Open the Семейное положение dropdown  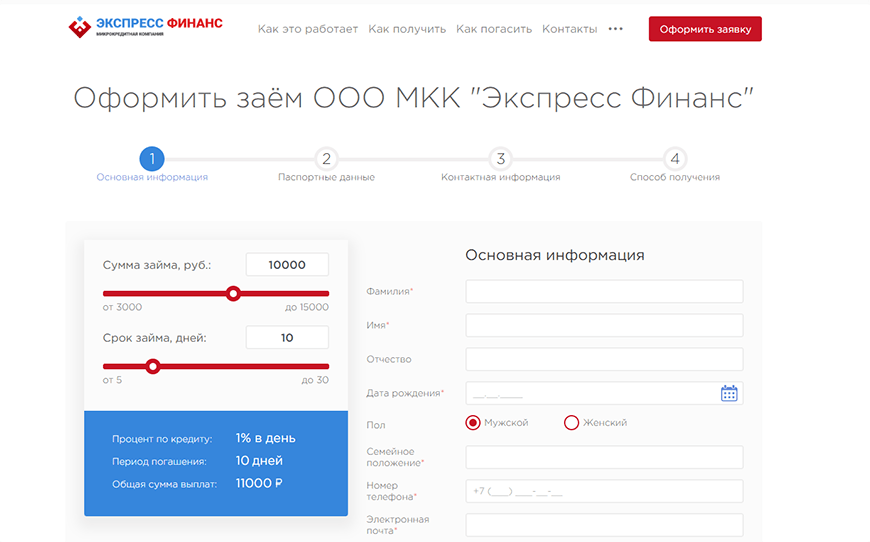click(x=604, y=457)
